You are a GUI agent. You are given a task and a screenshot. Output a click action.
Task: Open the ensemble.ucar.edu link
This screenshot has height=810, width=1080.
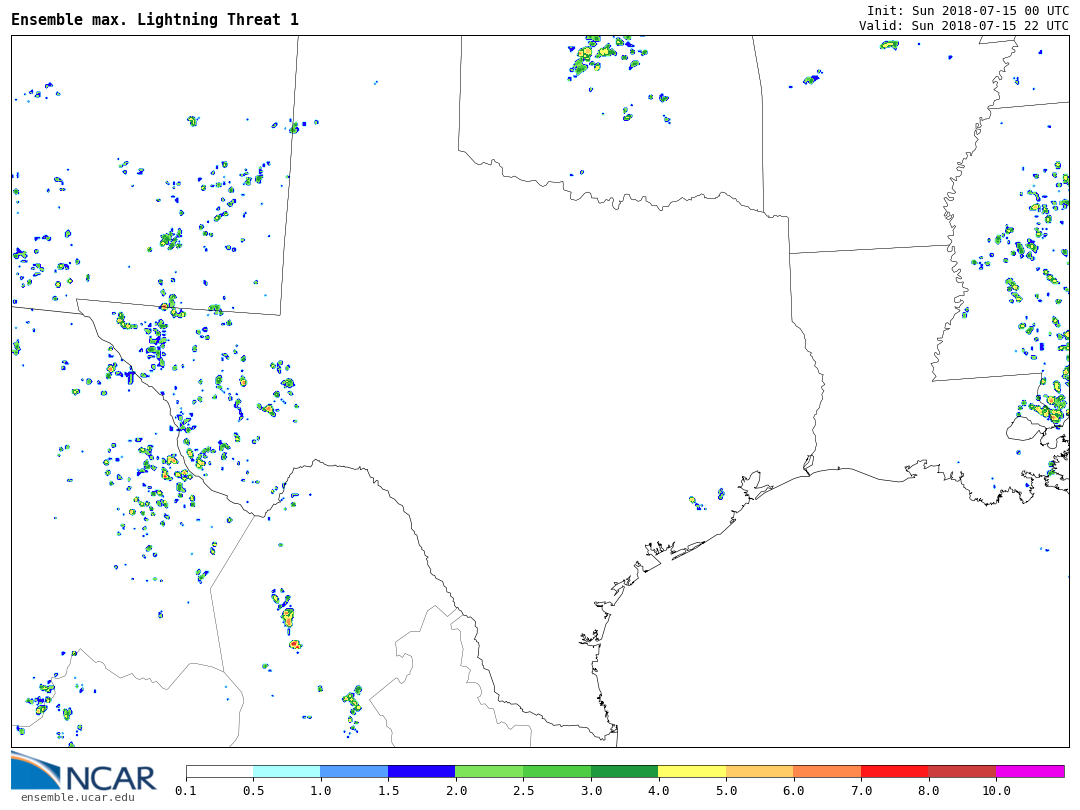click(77, 797)
